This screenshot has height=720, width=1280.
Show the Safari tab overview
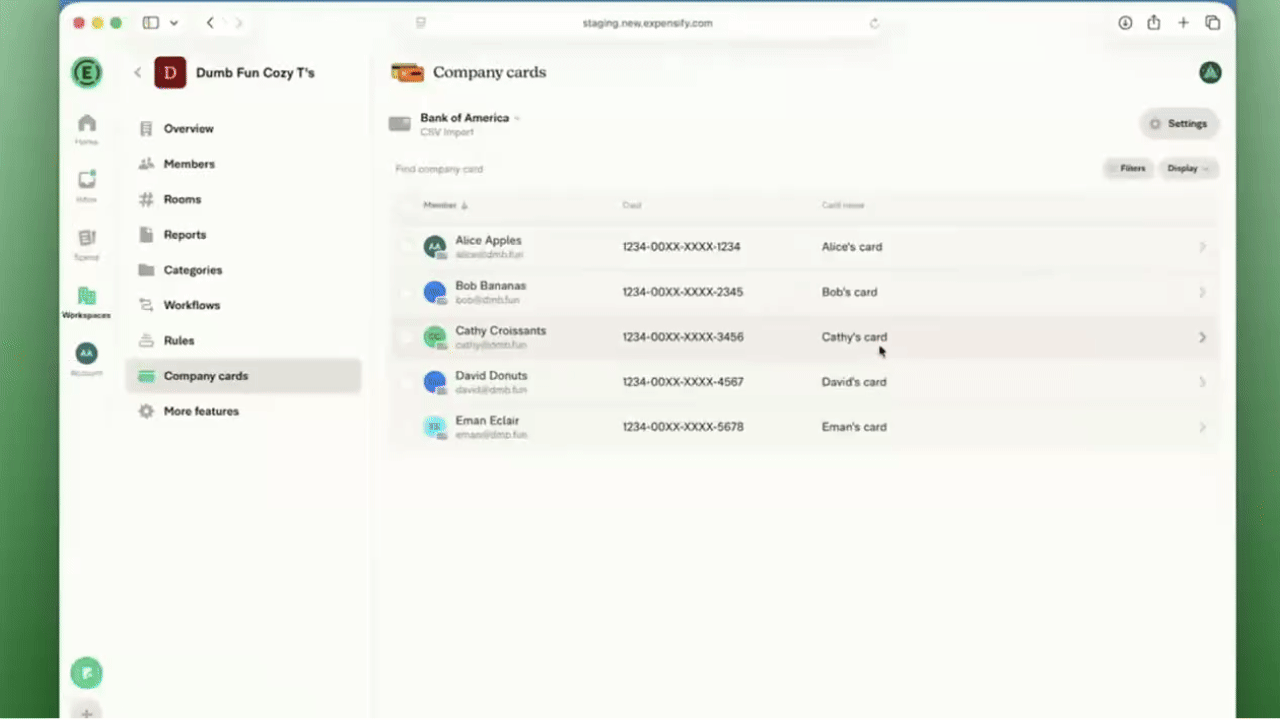click(1213, 23)
